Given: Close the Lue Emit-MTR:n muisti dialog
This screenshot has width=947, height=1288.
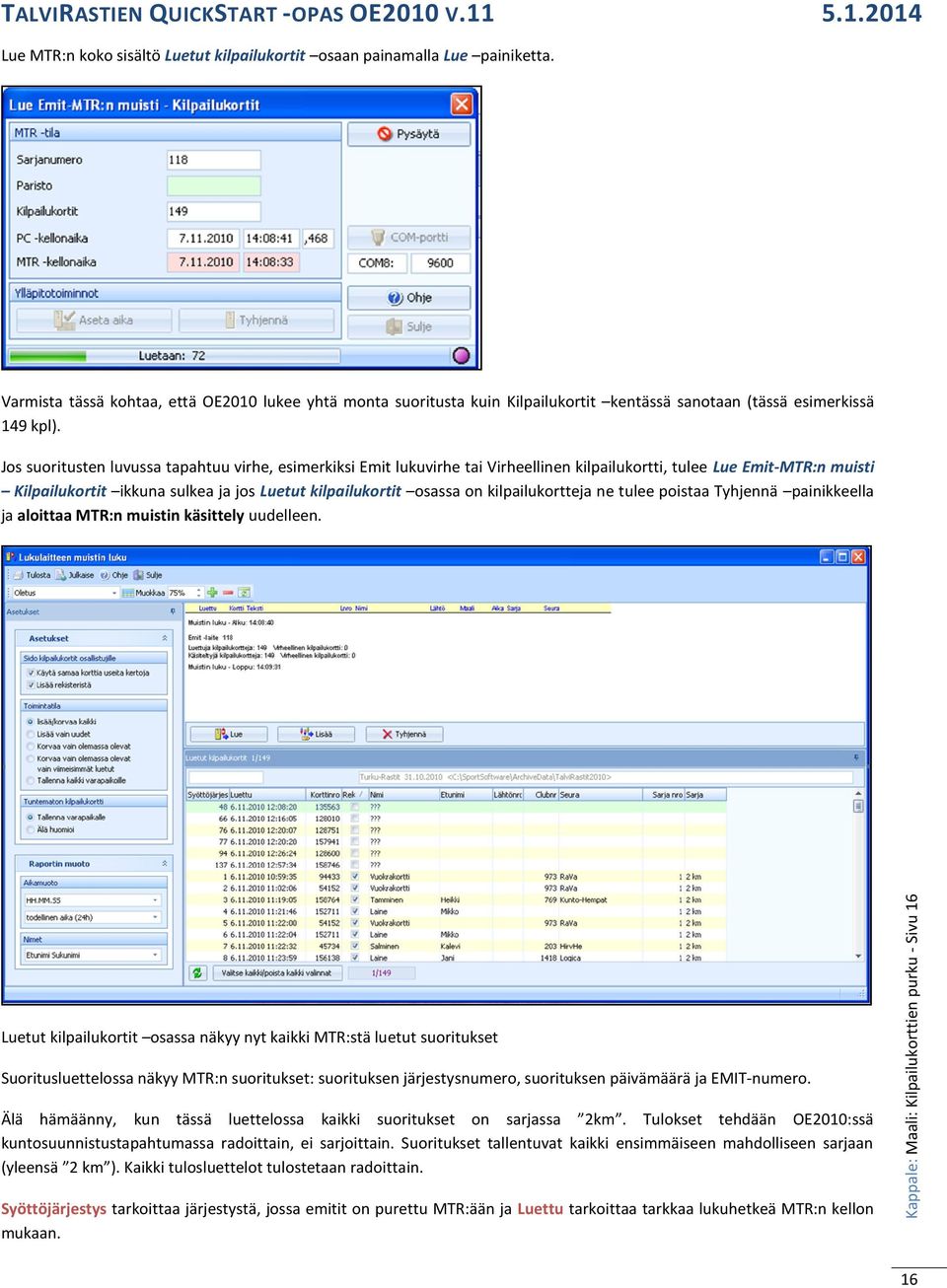Looking at the screenshot, I should (x=461, y=104).
